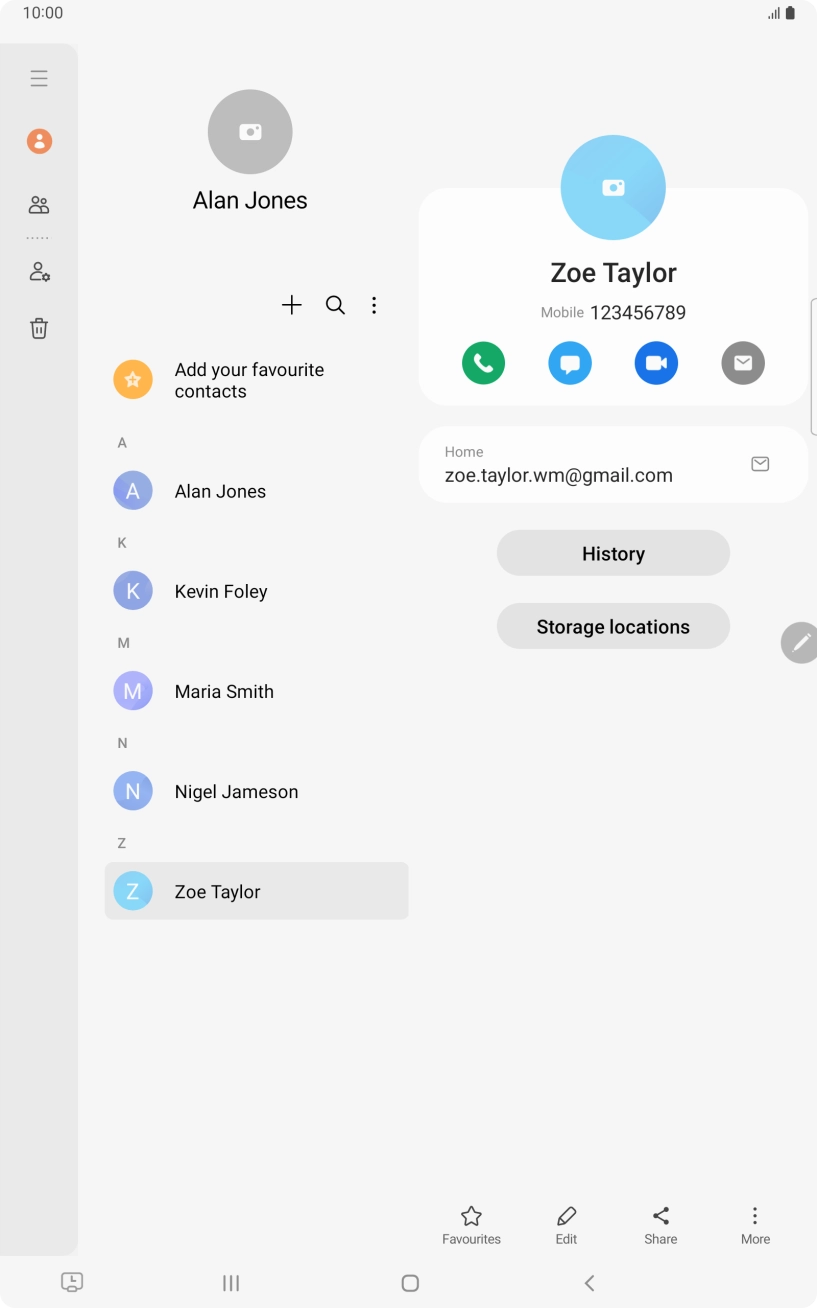
Task: Open the History button
Action: [x=613, y=553]
